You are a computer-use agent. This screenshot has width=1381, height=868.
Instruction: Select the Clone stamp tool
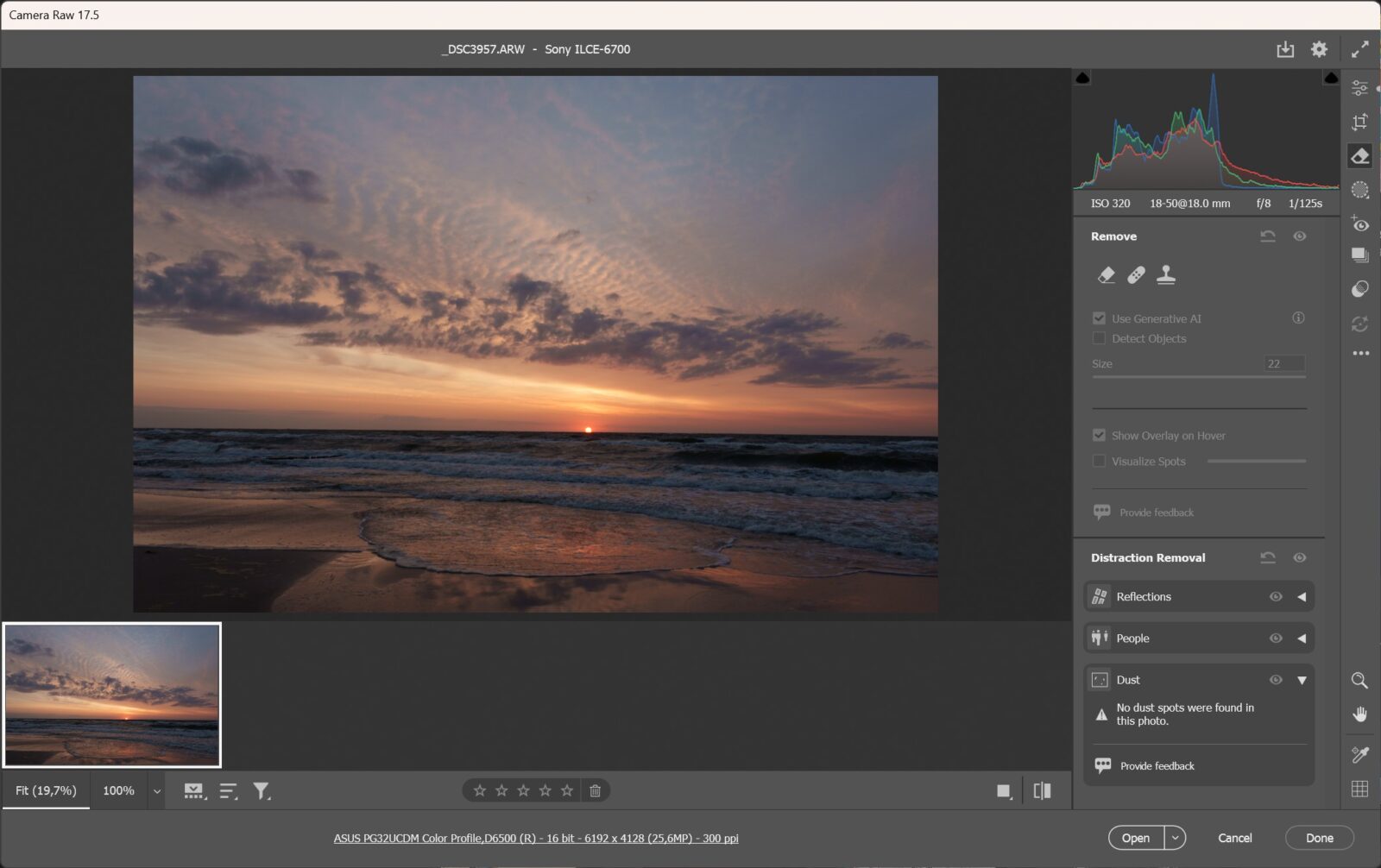pos(1166,275)
